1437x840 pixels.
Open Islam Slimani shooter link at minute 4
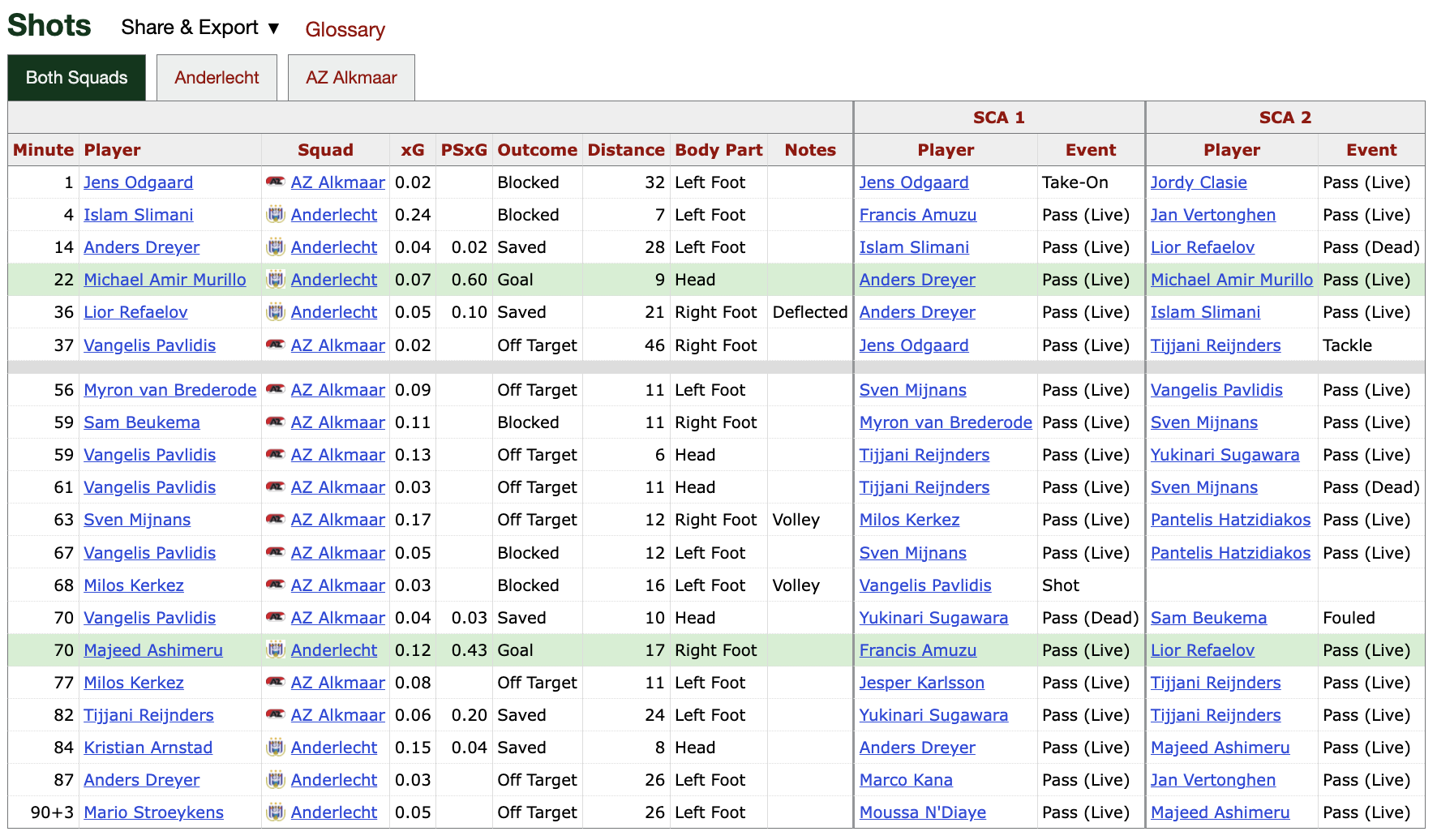click(138, 215)
